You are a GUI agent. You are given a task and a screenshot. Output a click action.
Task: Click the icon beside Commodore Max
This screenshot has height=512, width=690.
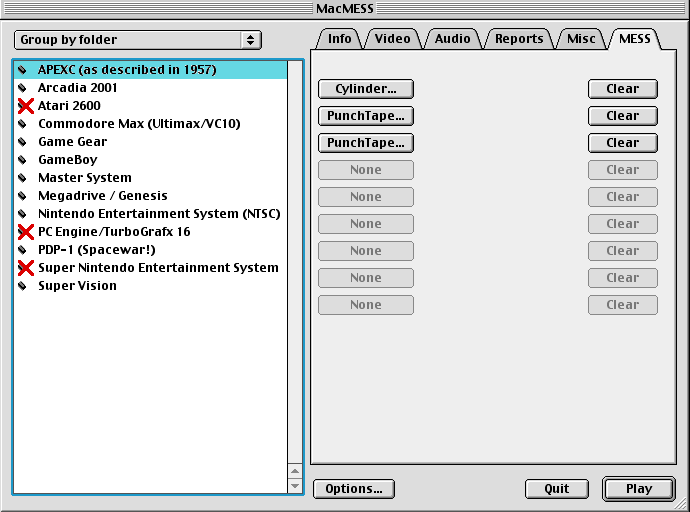point(22,124)
